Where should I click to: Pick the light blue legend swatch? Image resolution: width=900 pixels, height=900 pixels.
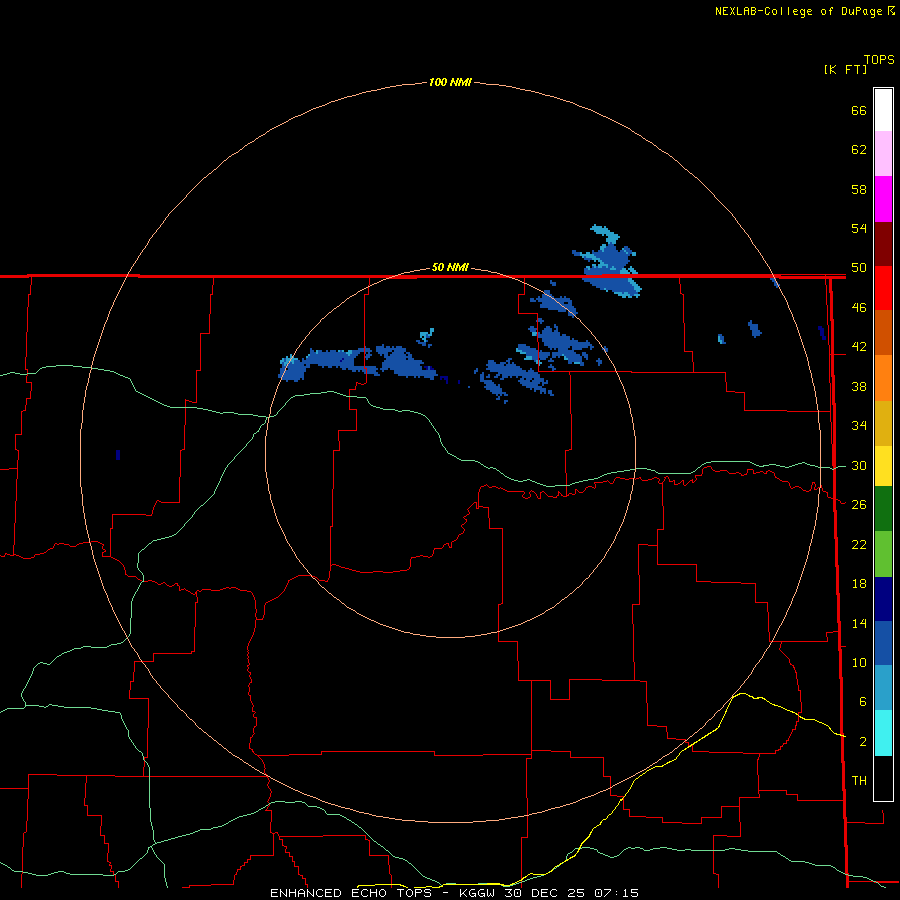[x=883, y=688]
